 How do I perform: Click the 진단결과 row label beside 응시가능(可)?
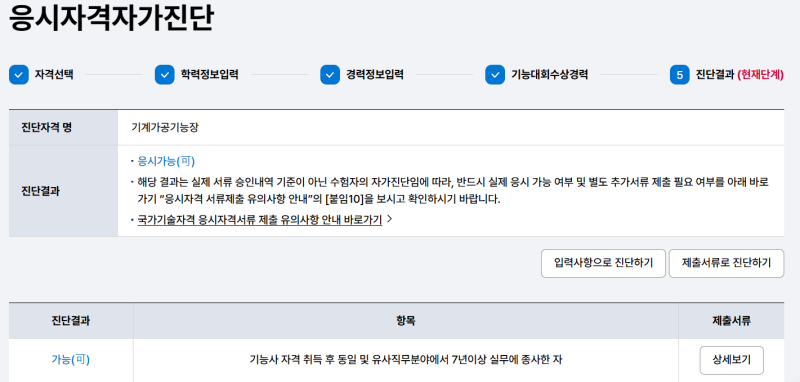click(x=41, y=192)
